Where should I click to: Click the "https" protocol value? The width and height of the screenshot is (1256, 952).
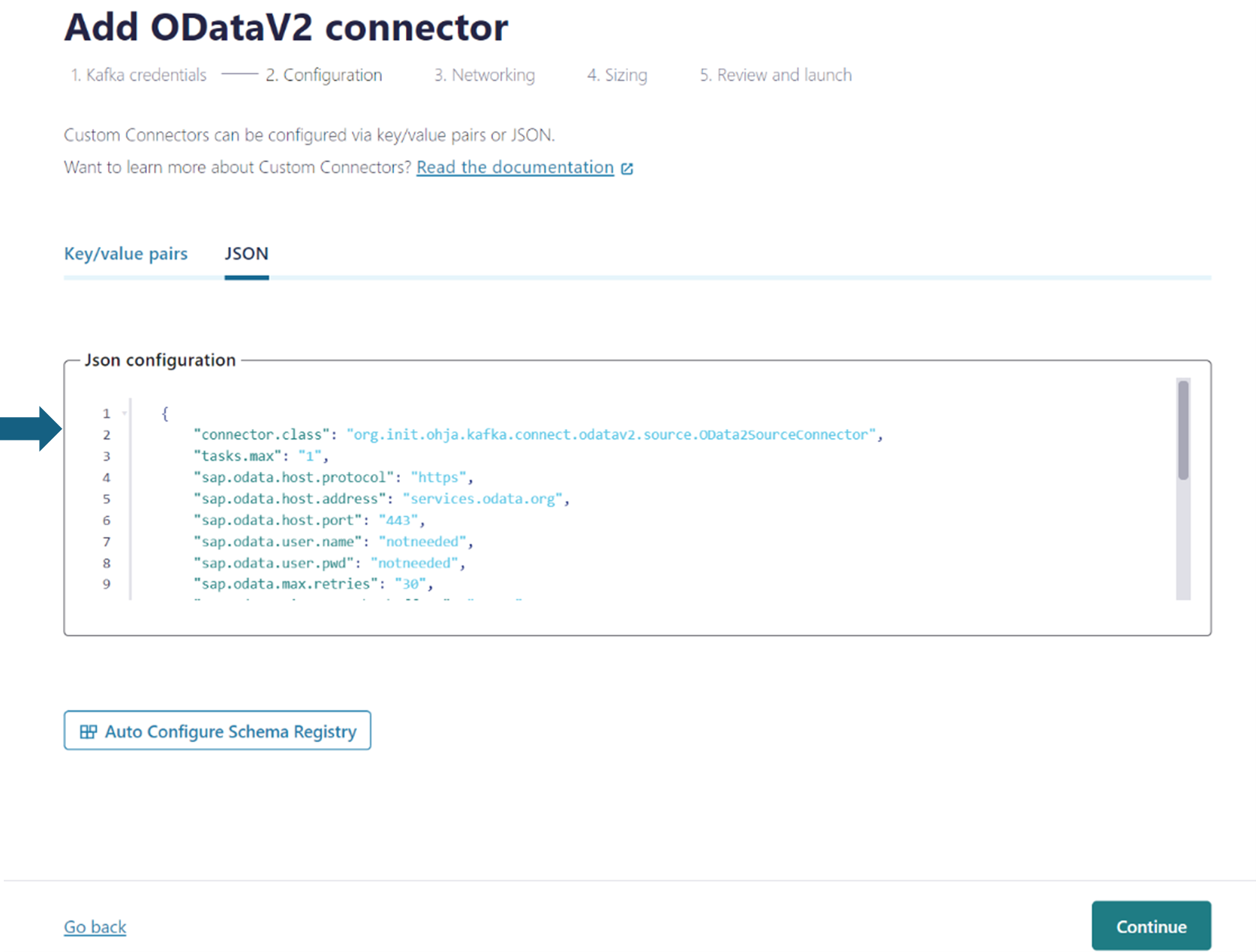click(438, 477)
